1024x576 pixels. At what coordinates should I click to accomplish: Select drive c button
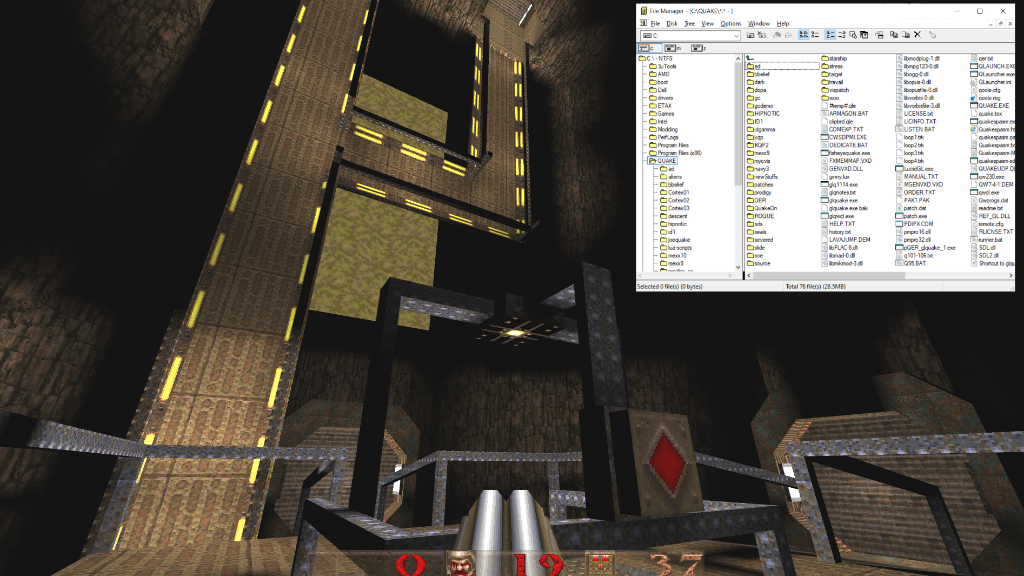[649, 48]
